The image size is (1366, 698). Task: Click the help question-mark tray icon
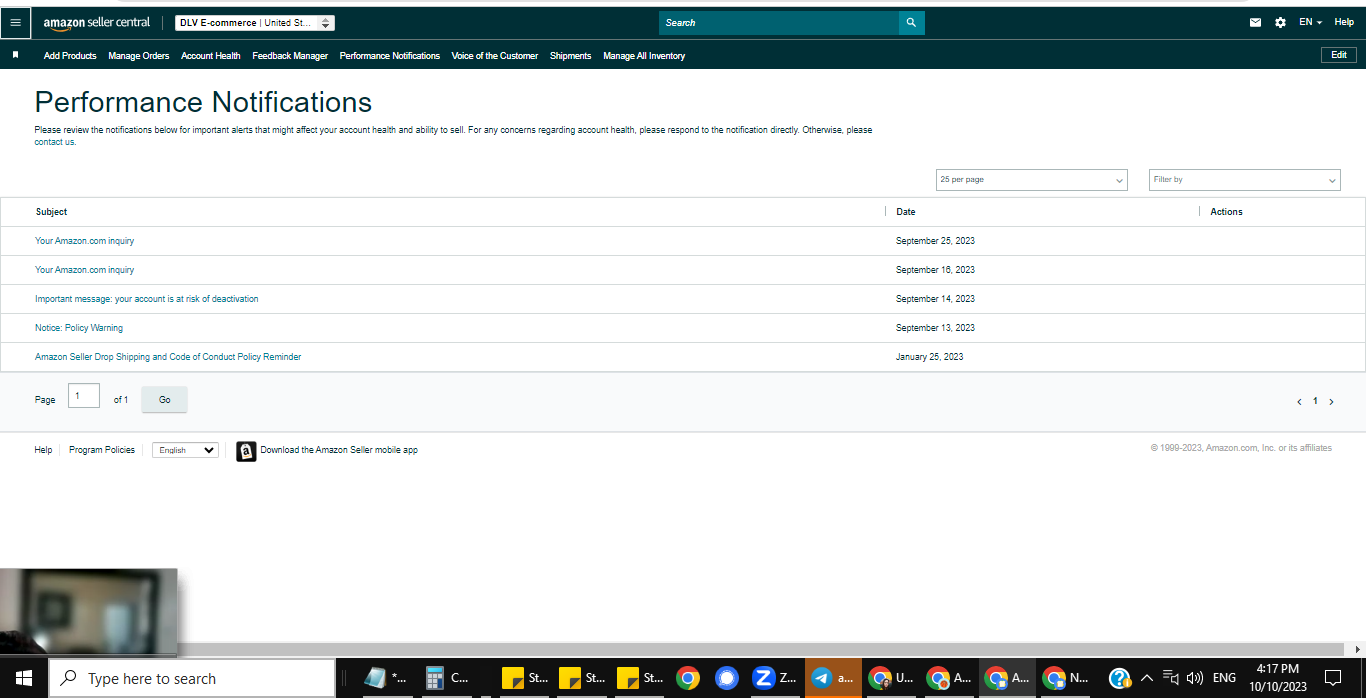1120,678
